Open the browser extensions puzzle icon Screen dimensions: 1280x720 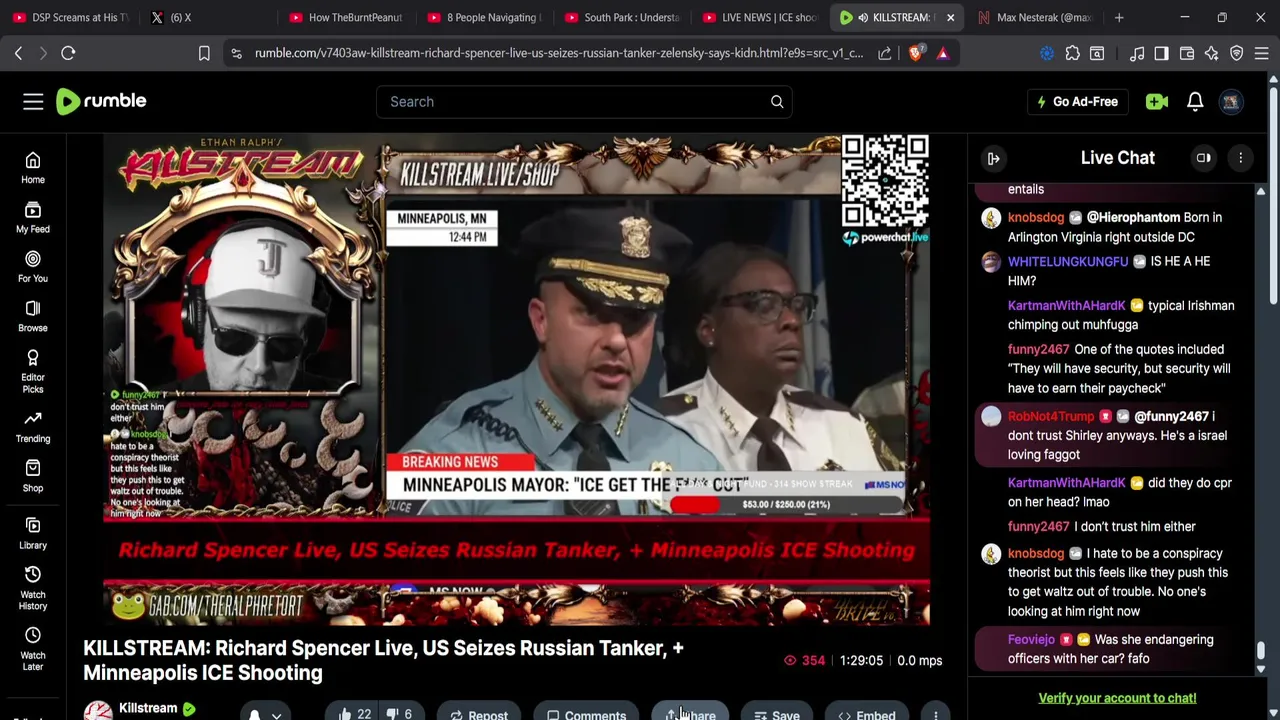(1072, 53)
